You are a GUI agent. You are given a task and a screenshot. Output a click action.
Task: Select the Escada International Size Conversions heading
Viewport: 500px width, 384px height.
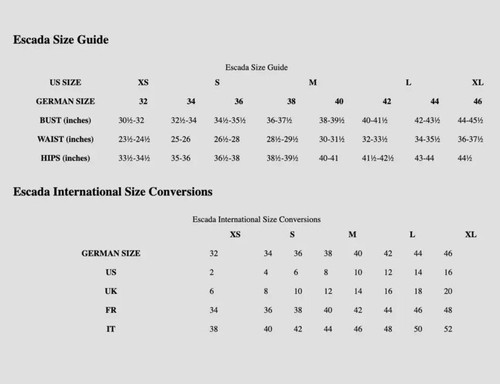point(113,192)
